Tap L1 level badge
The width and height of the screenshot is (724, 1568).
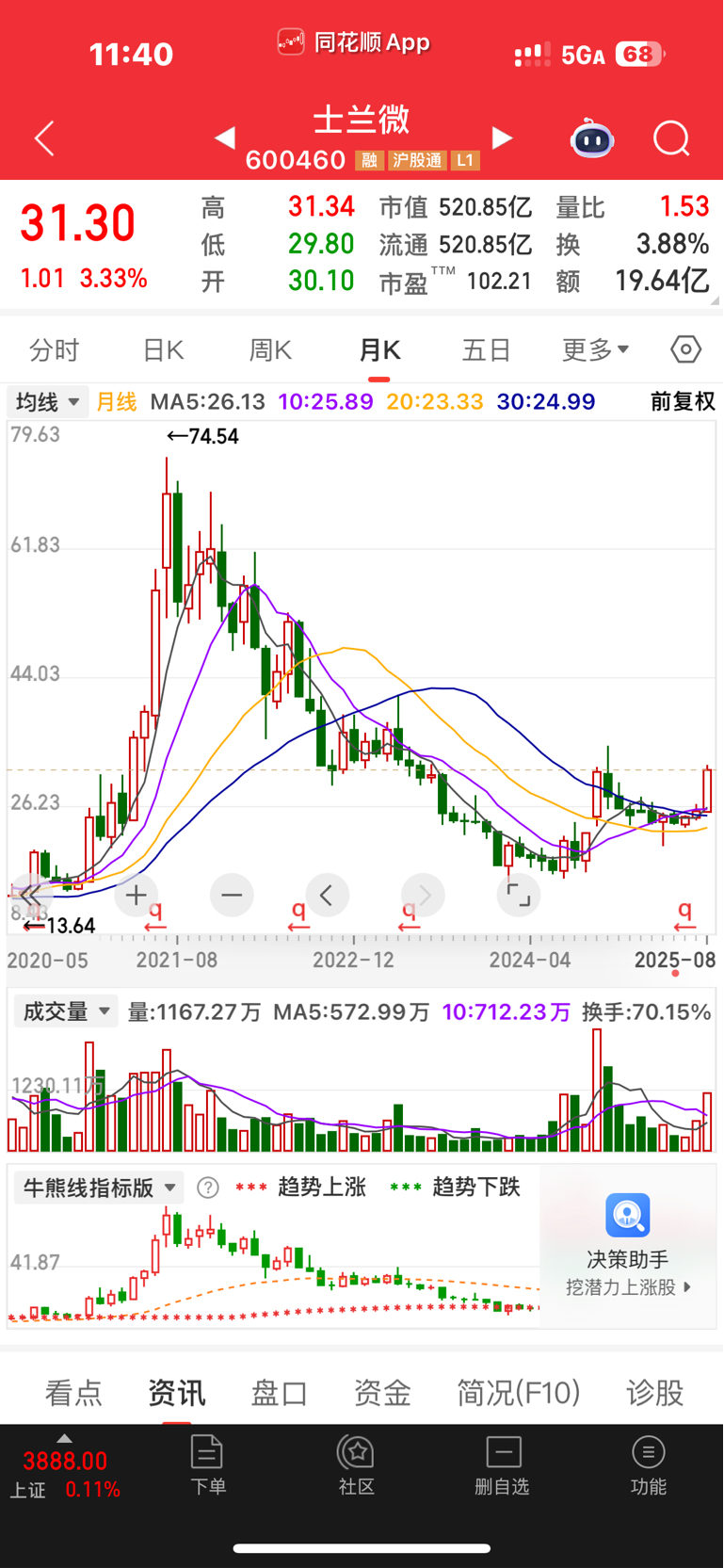click(465, 161)
